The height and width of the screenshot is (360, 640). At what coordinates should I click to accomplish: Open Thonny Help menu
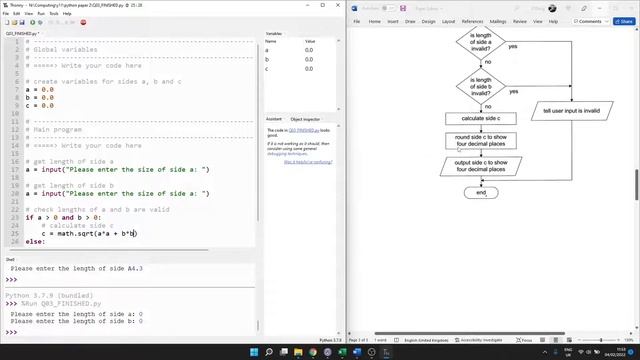click(67, 13)
